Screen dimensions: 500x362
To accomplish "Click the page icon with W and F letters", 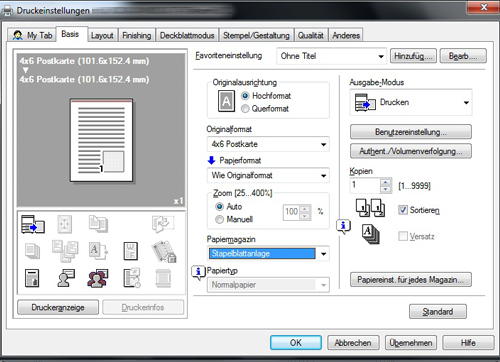I will click(x=130, y=251).
